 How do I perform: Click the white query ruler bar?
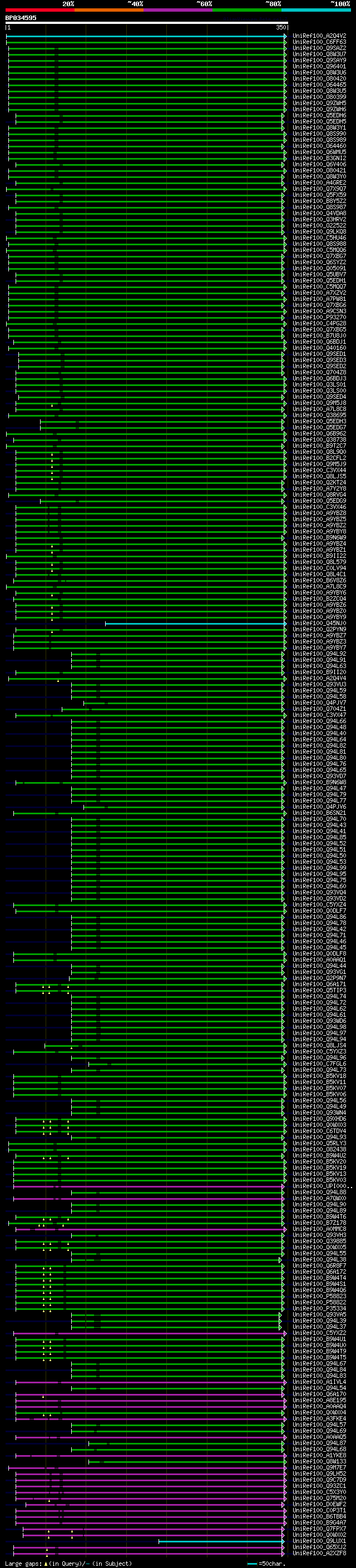147,22
